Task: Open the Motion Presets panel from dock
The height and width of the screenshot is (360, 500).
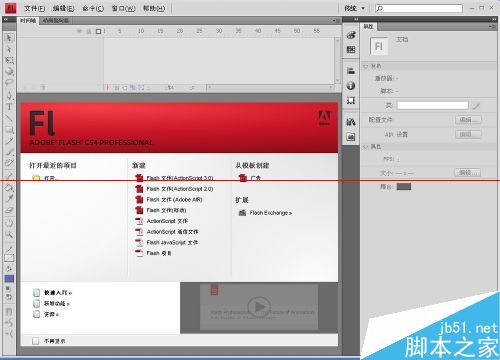Action: coord(351,137)
